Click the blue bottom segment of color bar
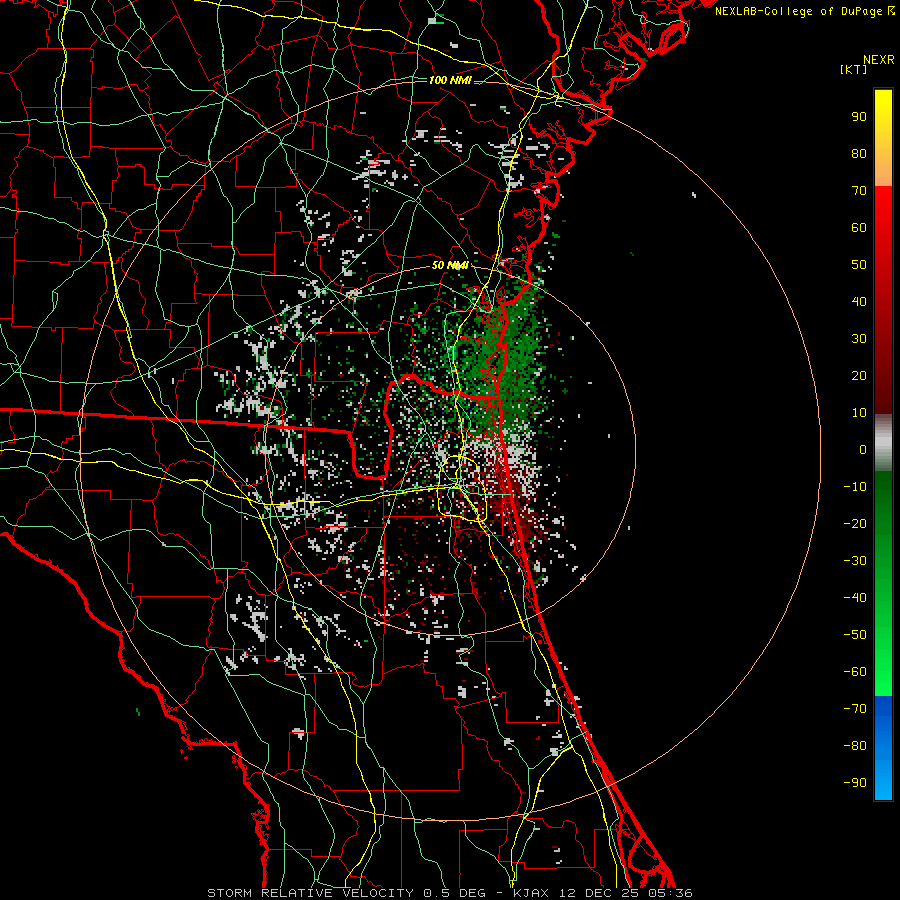 (883, 748)
